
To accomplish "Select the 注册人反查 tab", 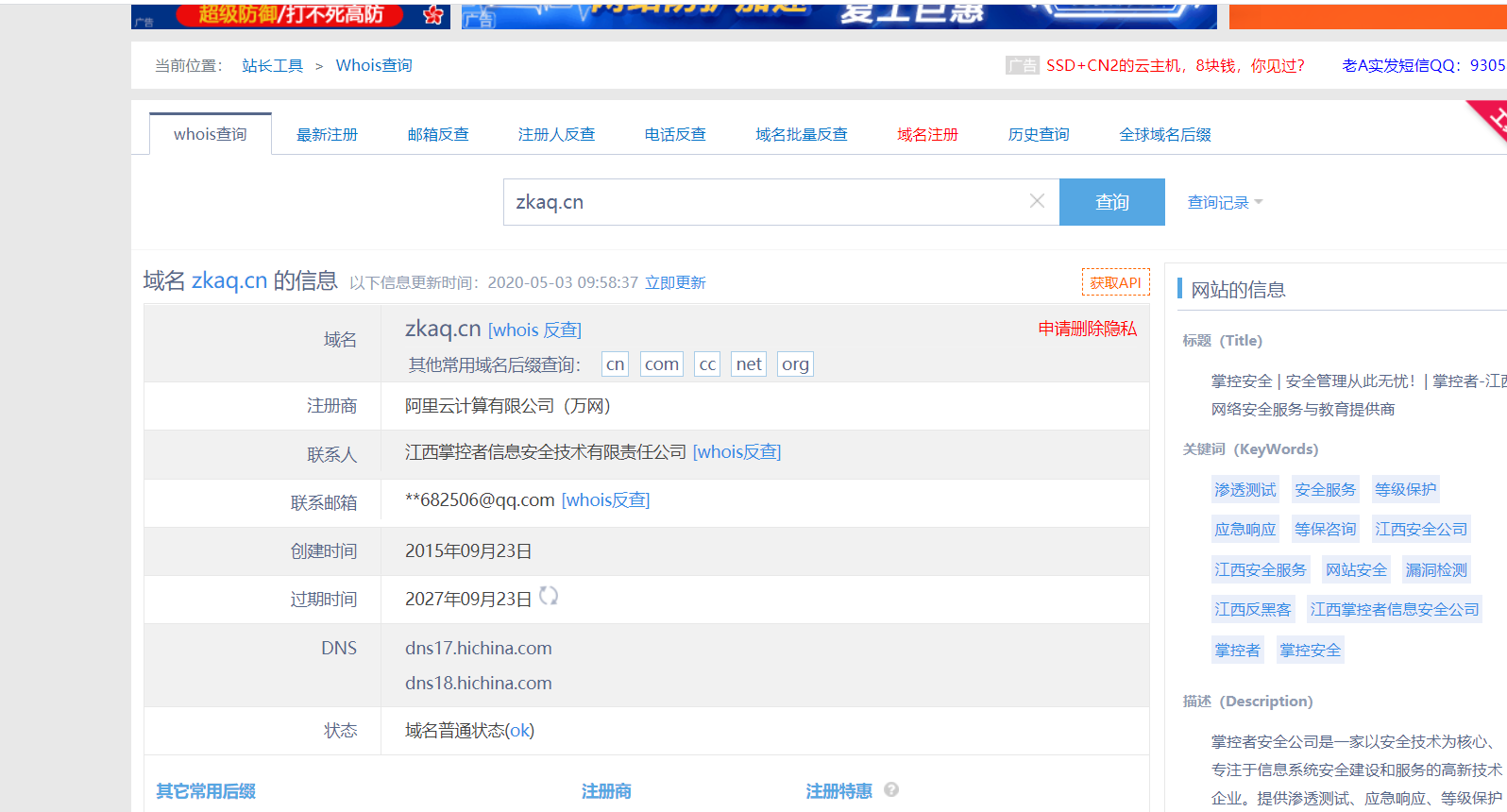I will click(x=556, y=135).
